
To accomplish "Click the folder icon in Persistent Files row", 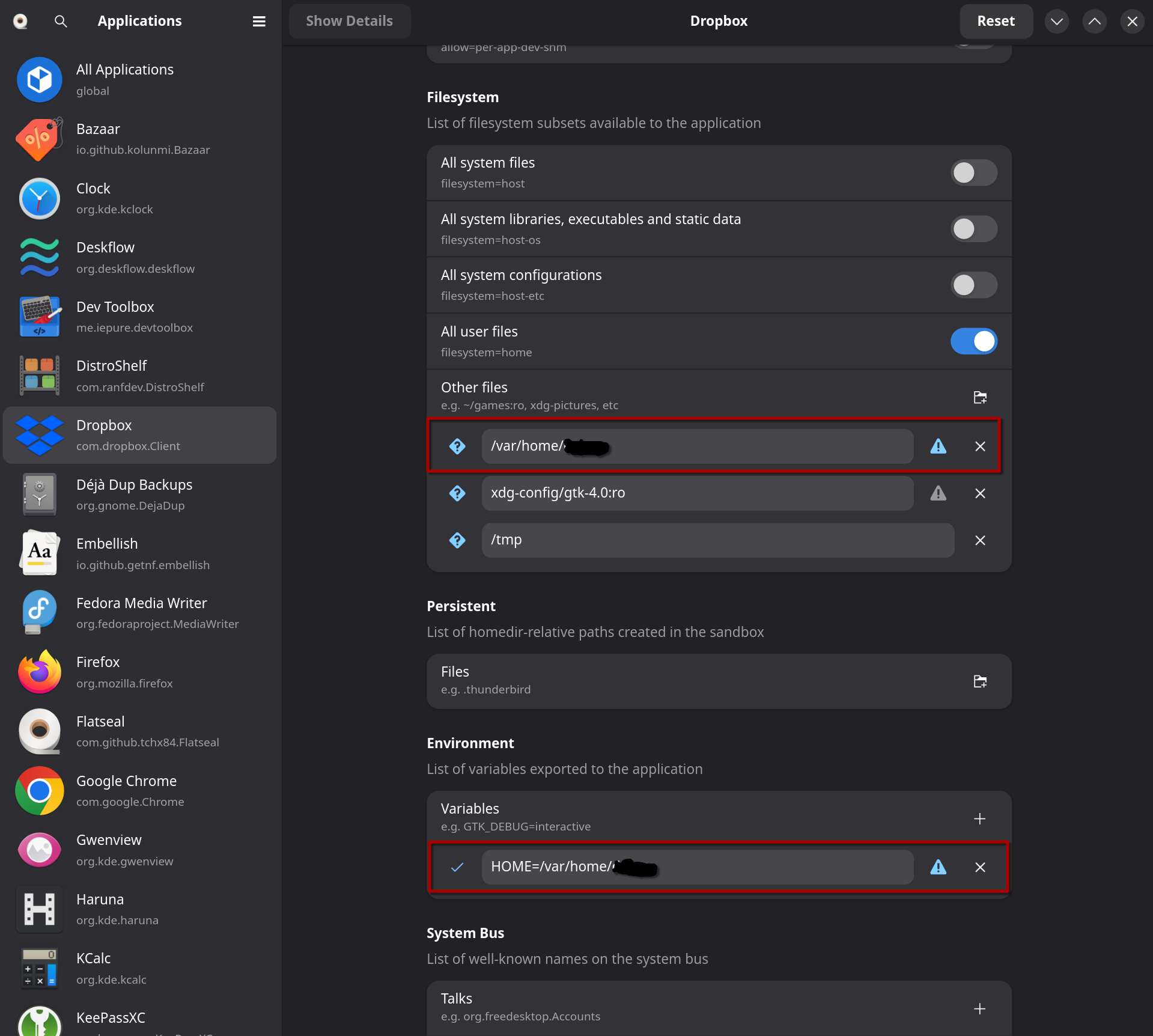I will [x=979, y=681].
